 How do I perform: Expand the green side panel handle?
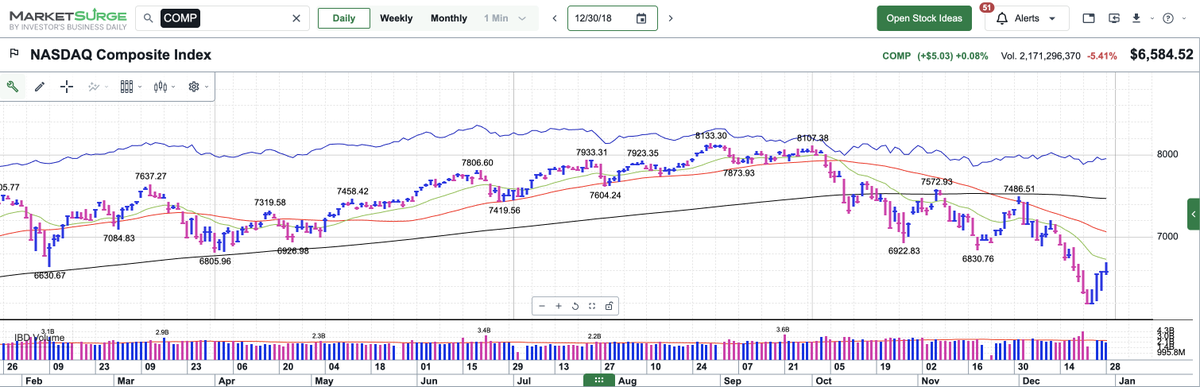click(1193, 213)
